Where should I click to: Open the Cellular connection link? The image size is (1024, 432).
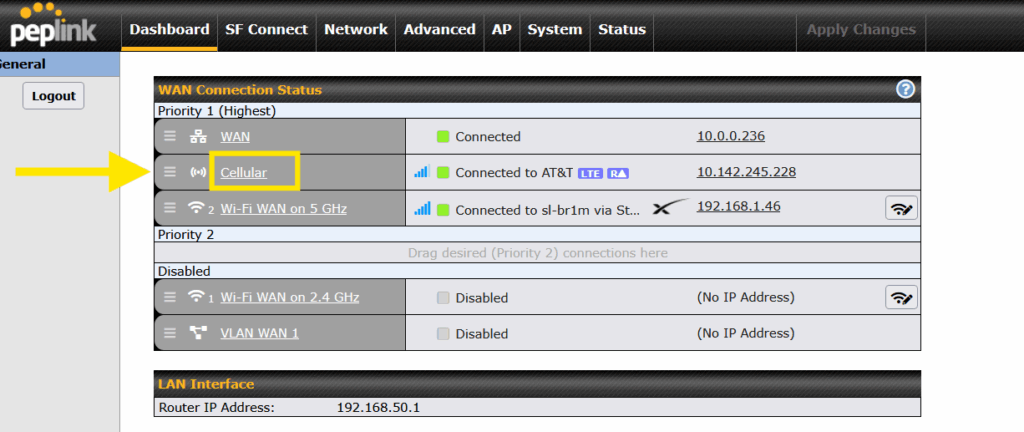click(x=244, y=172)
